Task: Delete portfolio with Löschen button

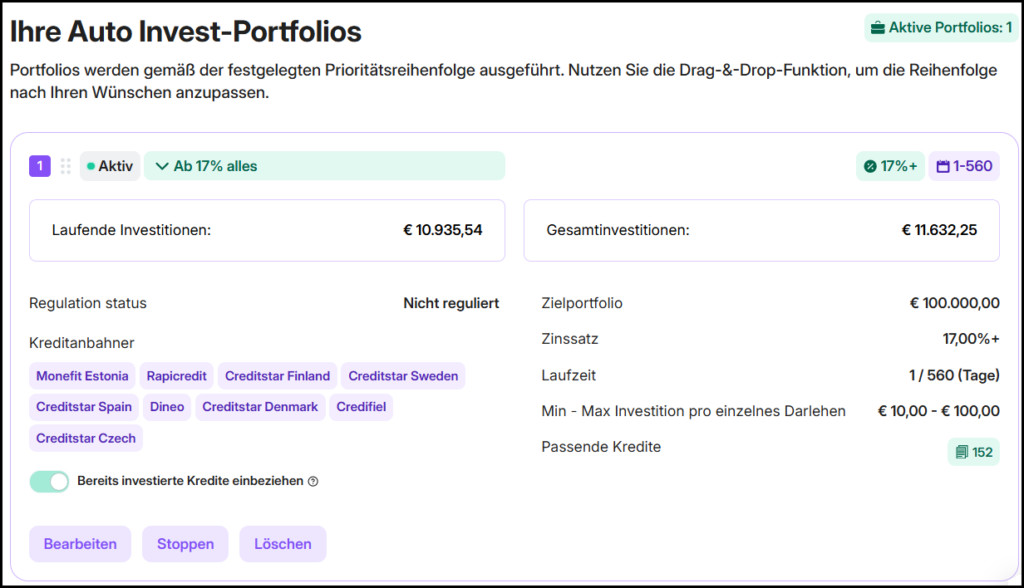Action: [283, 544]
